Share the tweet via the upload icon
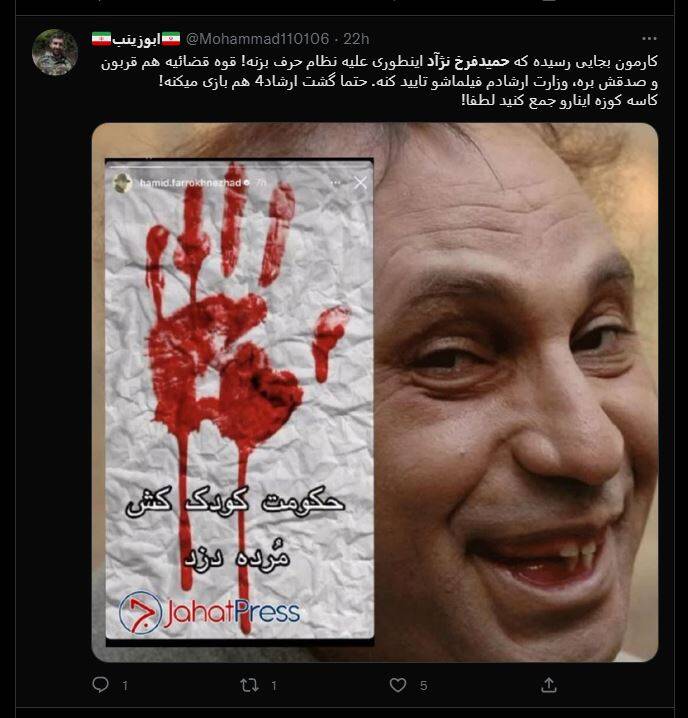The height and width of the screenshot is (718, 688). tap(548, 685)
